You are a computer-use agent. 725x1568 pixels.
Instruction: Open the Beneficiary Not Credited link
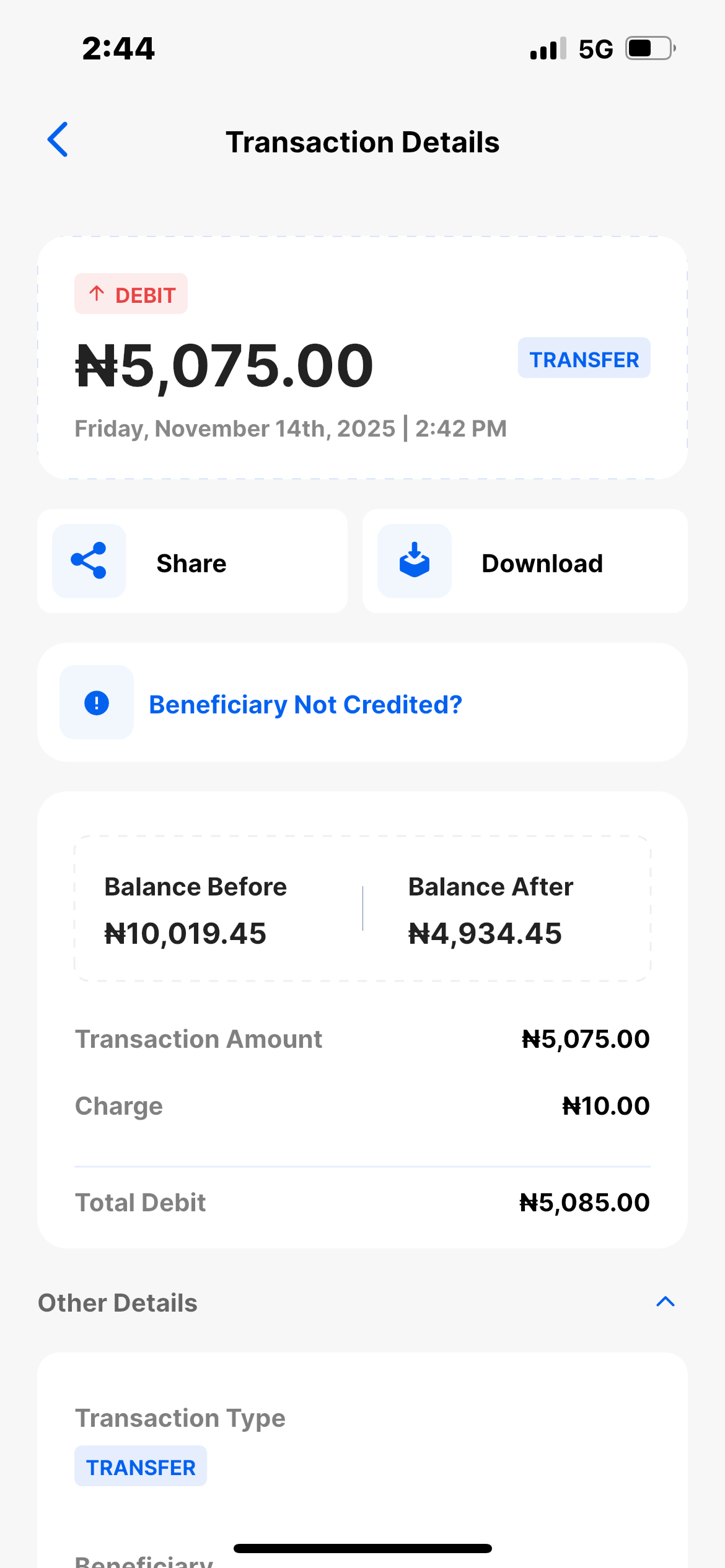click(305, 705)
